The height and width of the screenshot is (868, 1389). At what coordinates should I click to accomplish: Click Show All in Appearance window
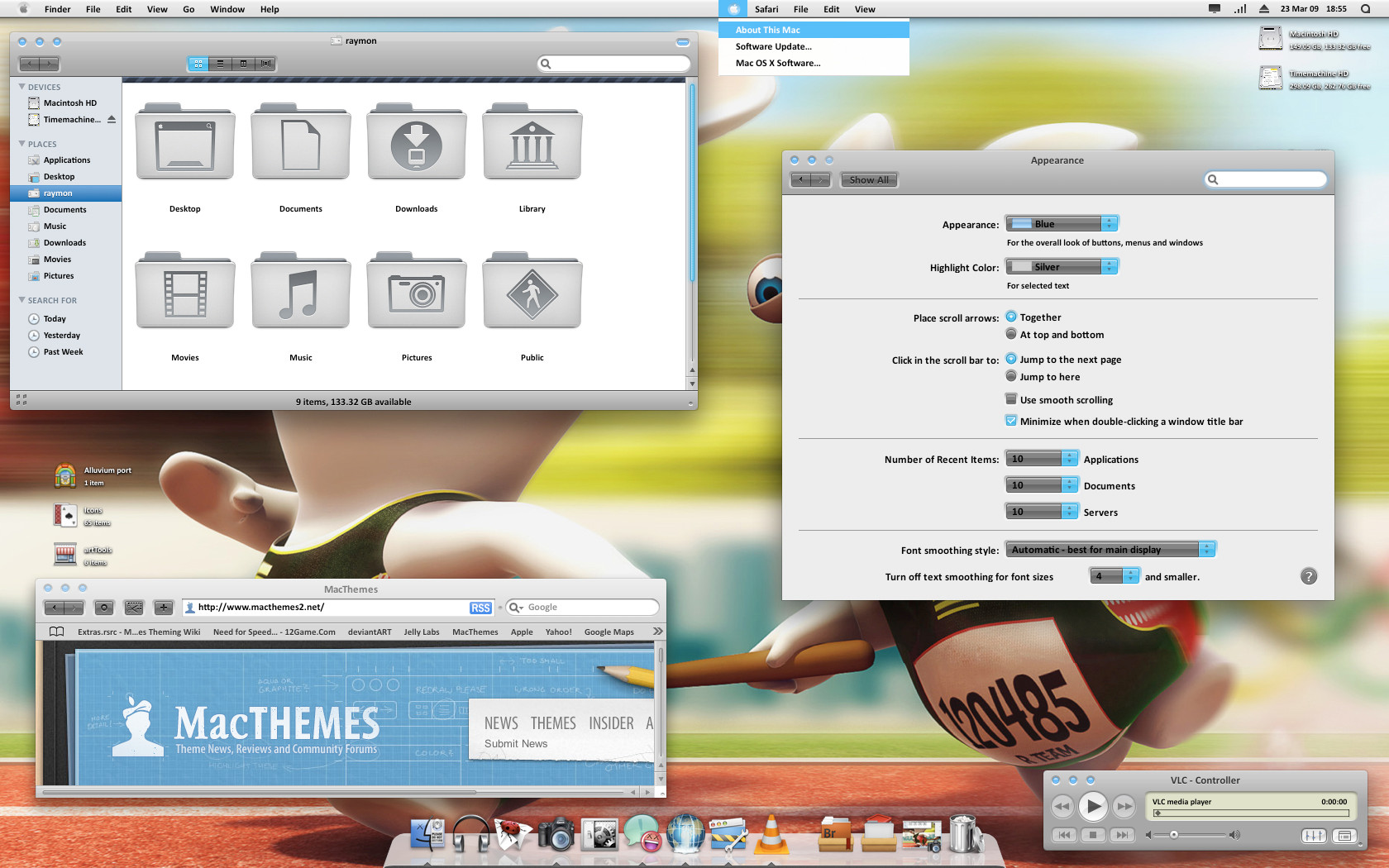pyautogui.click(x=869, y=180)
